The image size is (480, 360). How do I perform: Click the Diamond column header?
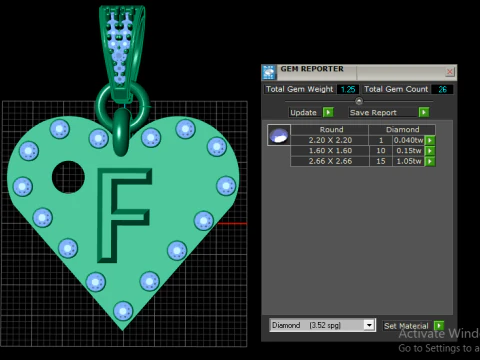point(402,129)
